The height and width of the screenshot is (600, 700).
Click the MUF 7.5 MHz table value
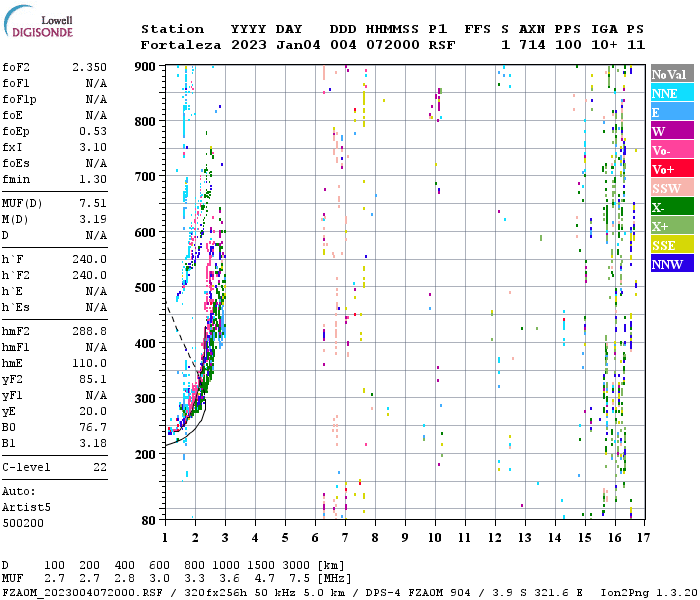click(x=300, y=578)
